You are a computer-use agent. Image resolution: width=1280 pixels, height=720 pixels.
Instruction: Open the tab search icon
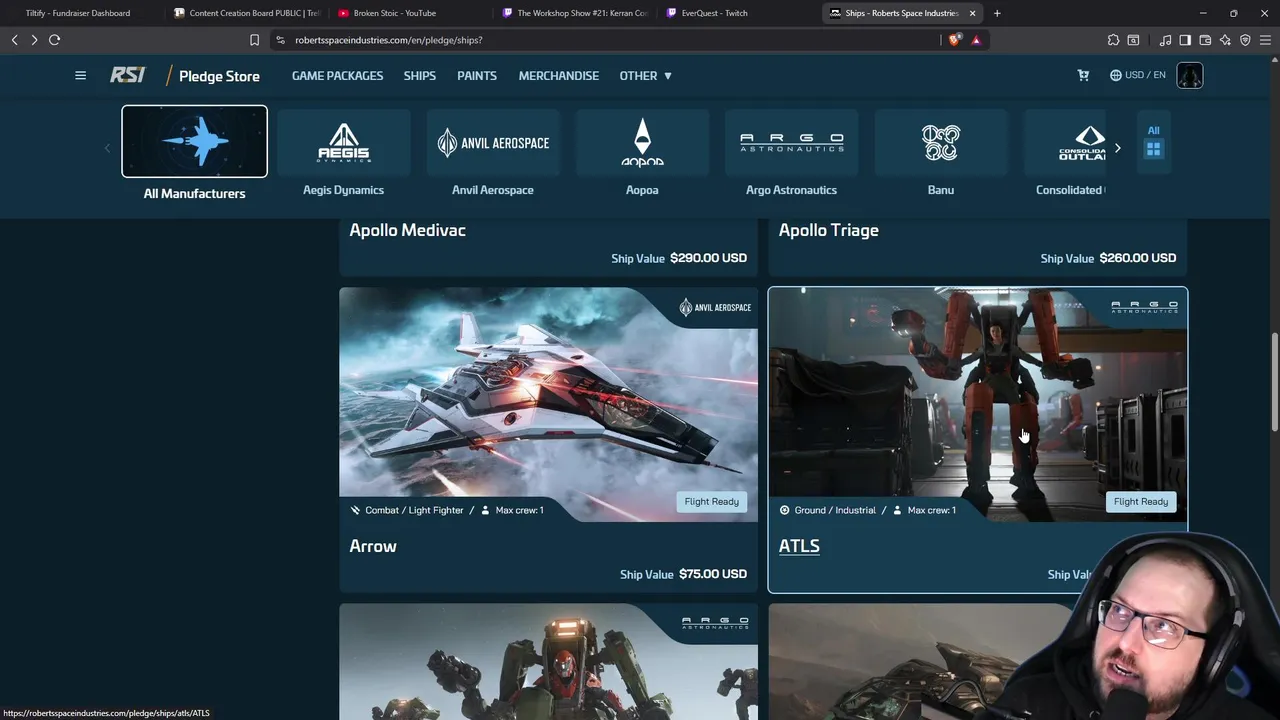click(x=1133, y=40)
